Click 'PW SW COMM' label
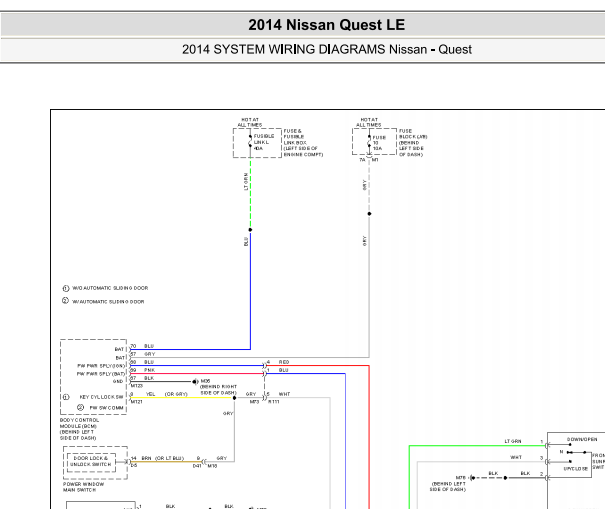 pyautogui.click(x=106, y=408)
